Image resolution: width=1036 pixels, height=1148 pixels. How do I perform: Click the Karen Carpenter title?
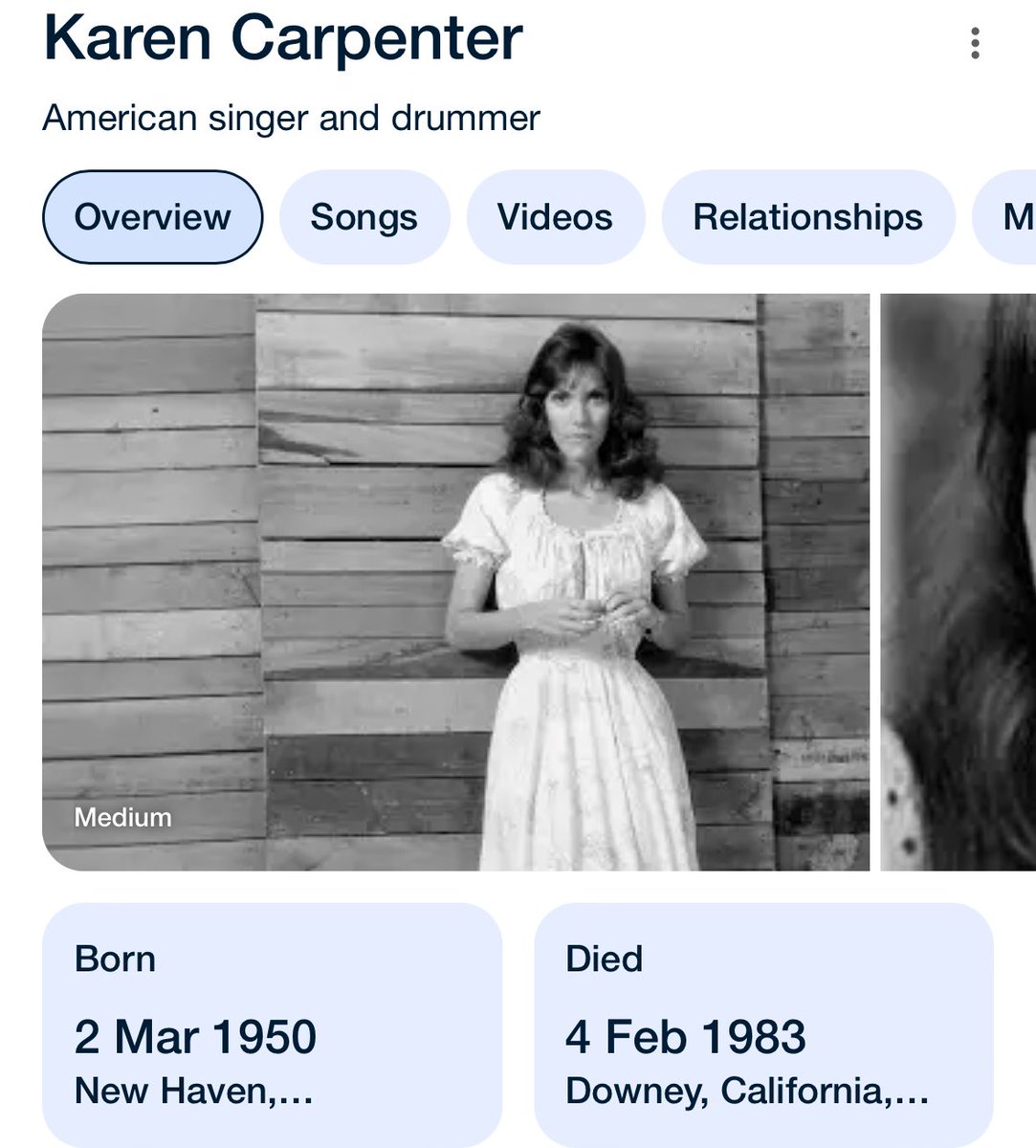(x=283, y=38)
